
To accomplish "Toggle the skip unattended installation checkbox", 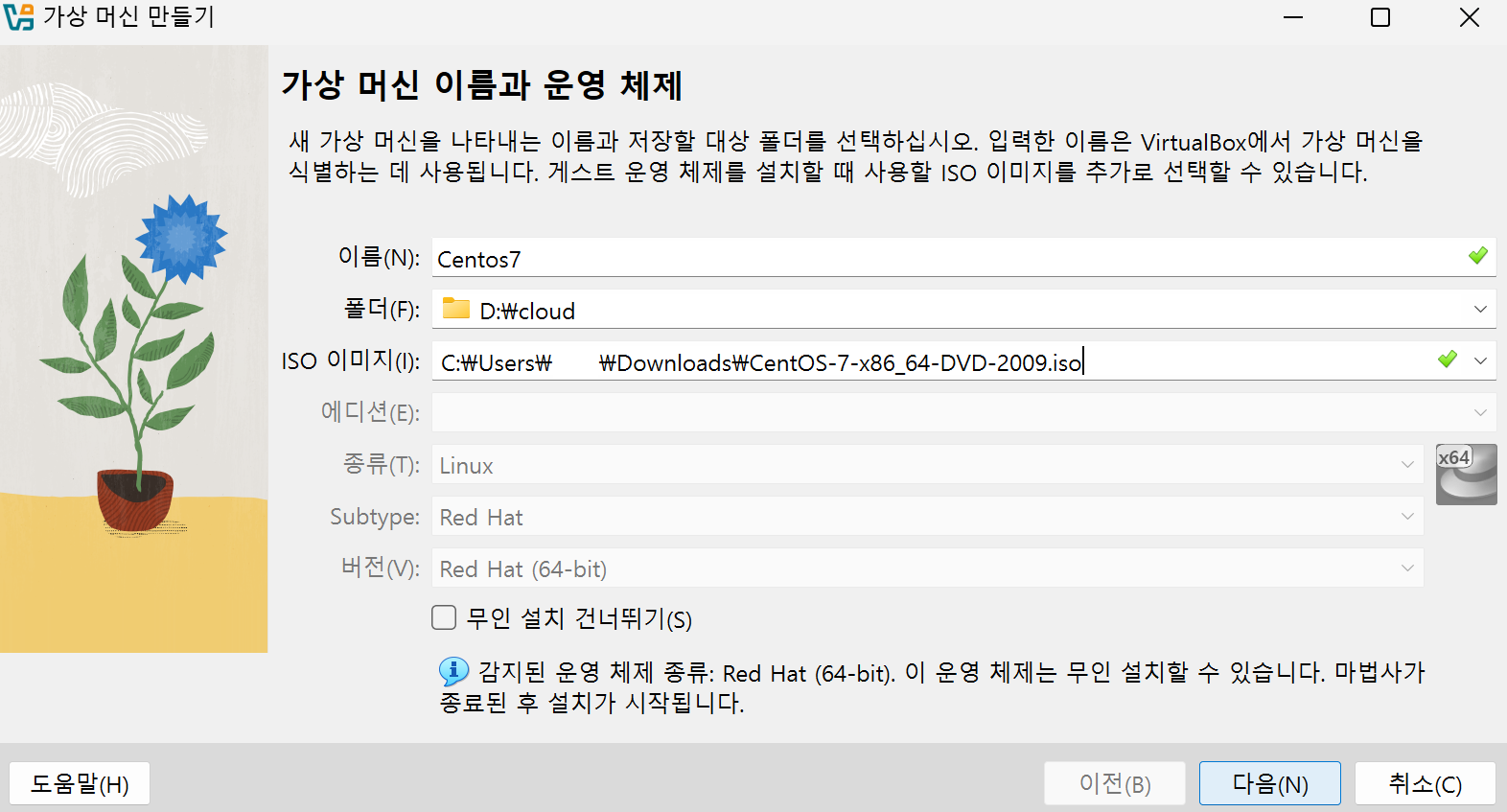I will [x=444, y=617].
